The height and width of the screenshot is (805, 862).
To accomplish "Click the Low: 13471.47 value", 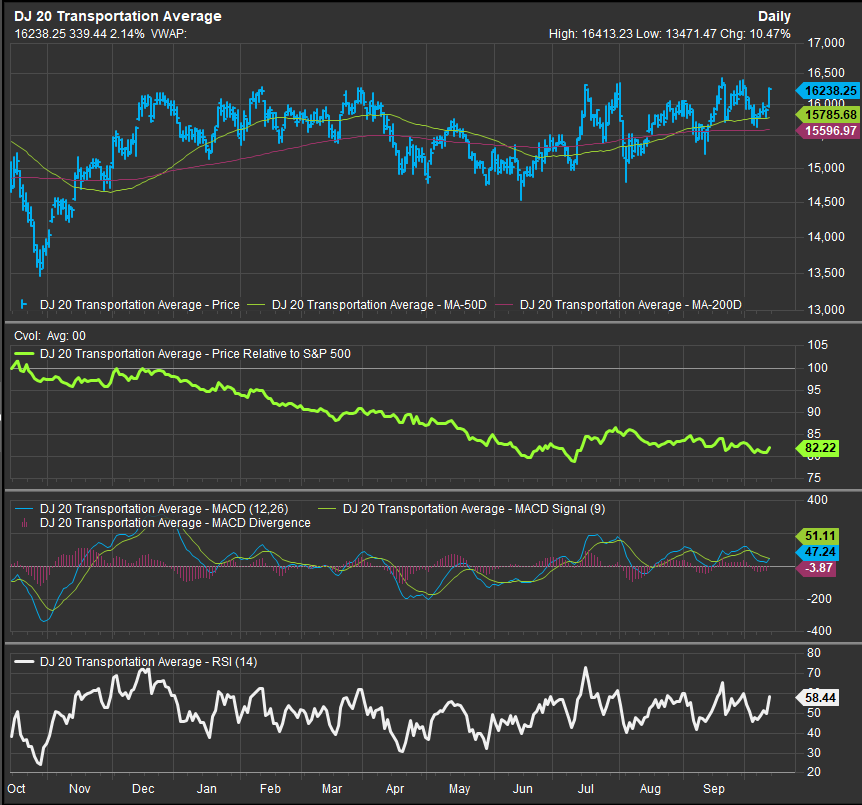I will pos(676,34).
